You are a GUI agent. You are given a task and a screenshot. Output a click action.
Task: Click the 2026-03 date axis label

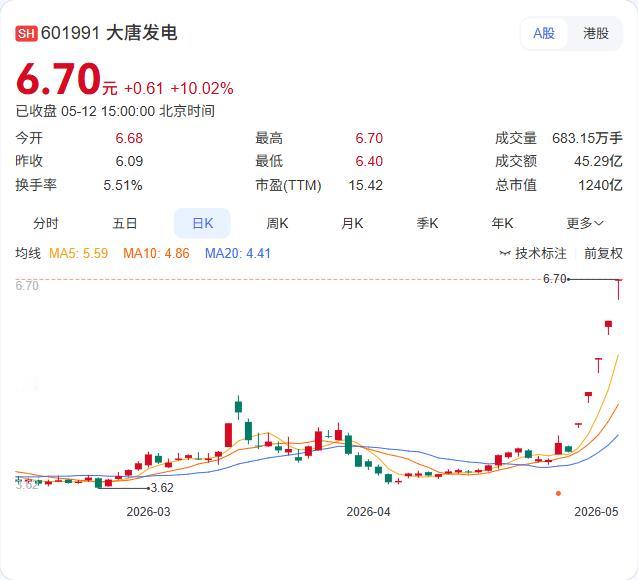148,512
